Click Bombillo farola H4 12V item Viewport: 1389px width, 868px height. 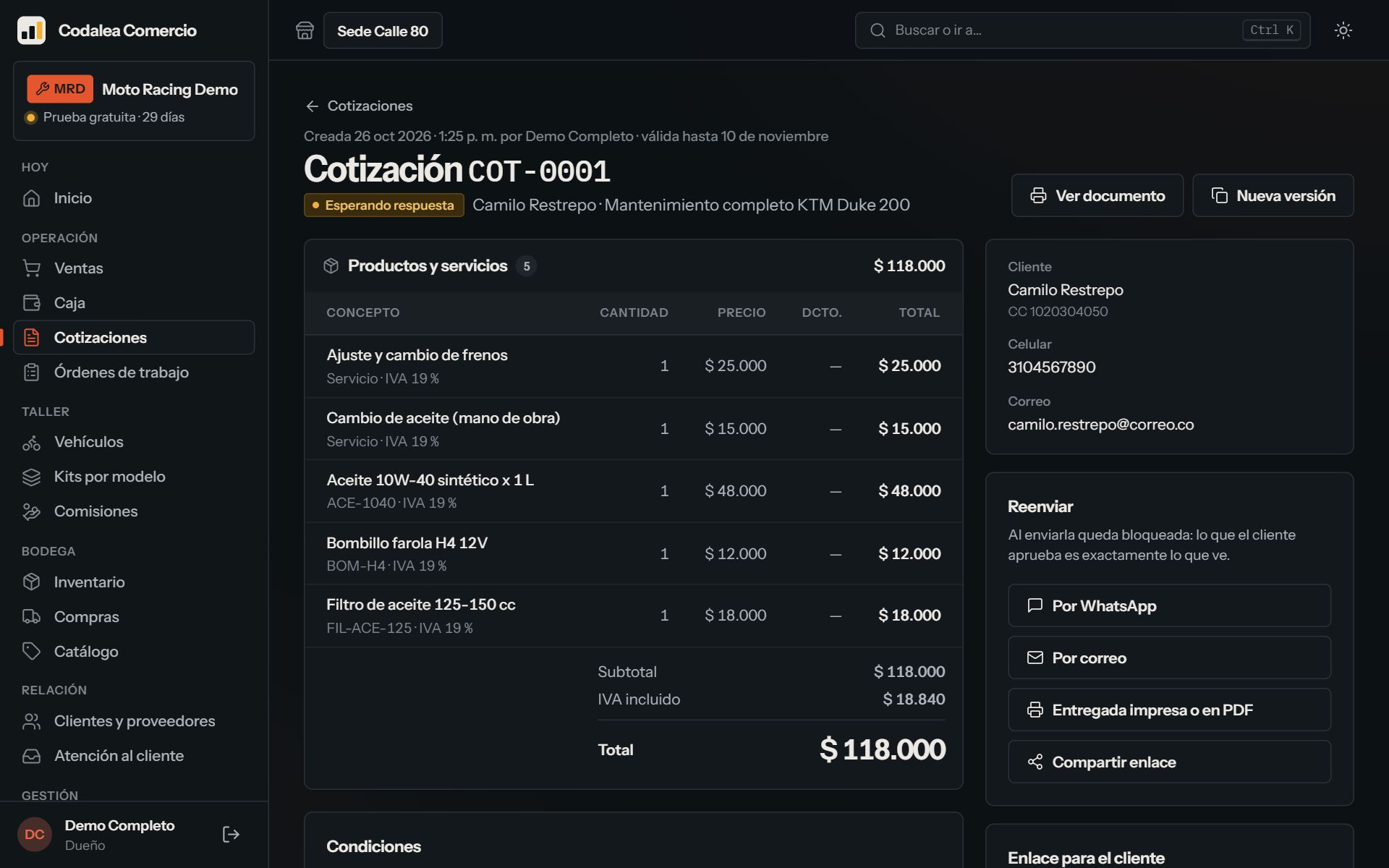[x=407, y=543]
